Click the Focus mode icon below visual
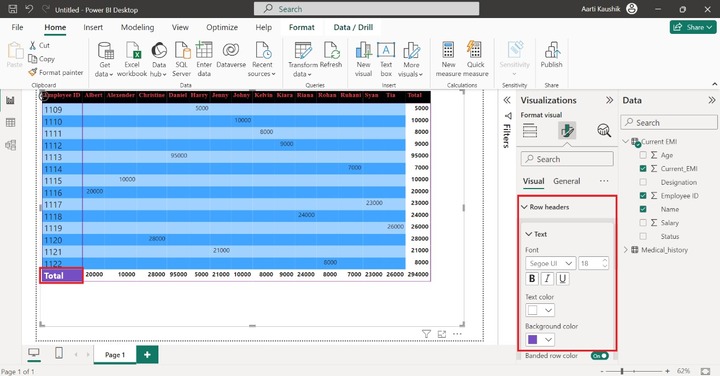 (x=442, y=334)
